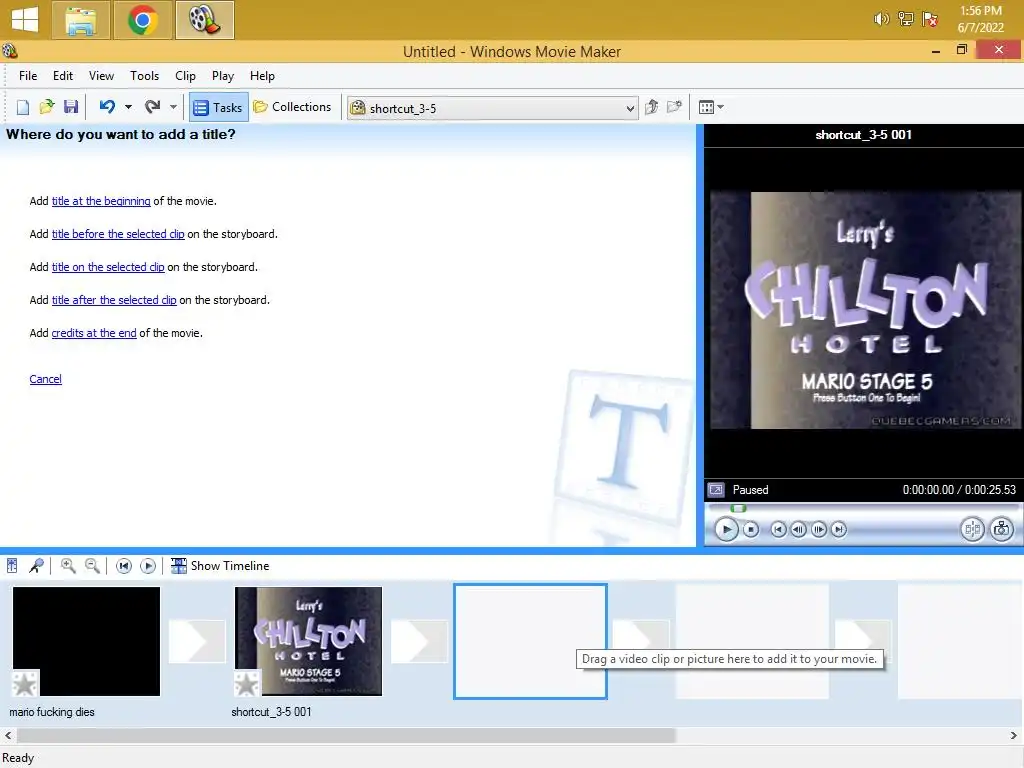Viewport: 1024px width, 768px height.
Task: Undo the last action
Action: [107, 106]
